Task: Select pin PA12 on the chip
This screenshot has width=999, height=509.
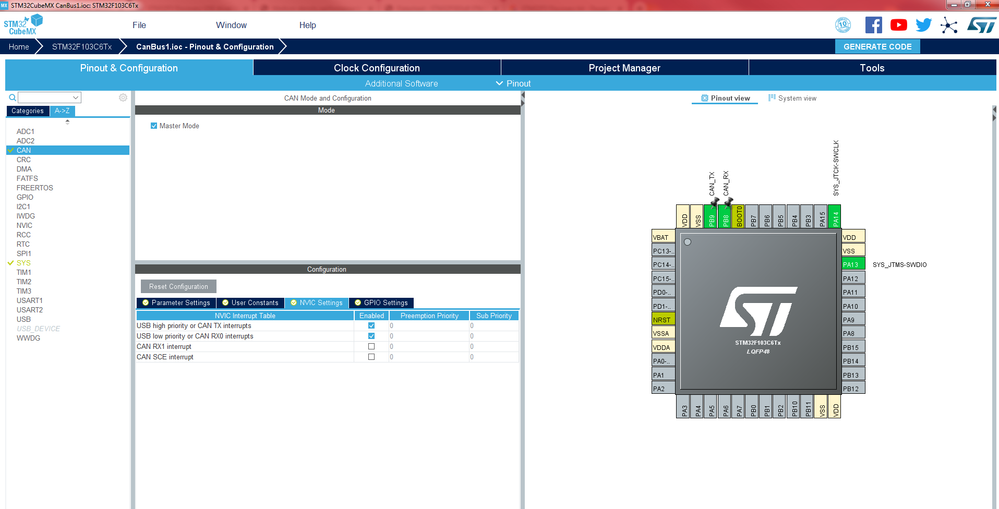Action: (x=853, y=278)
